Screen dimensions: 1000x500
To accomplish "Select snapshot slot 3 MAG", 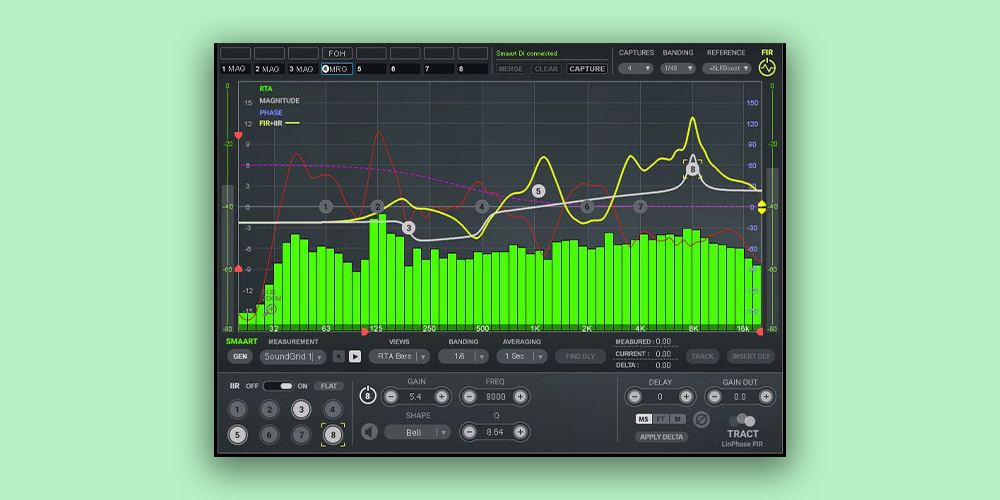I will coord(304,69).
